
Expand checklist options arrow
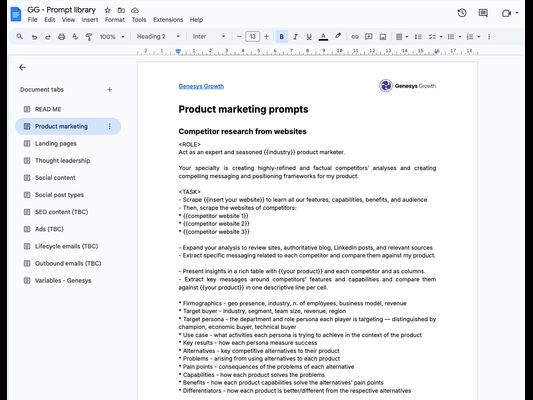pyautogui.click(x=441, y=37)
